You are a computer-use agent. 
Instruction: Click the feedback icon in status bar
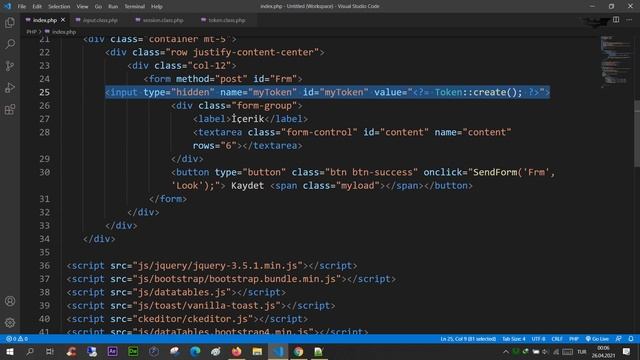619,339
